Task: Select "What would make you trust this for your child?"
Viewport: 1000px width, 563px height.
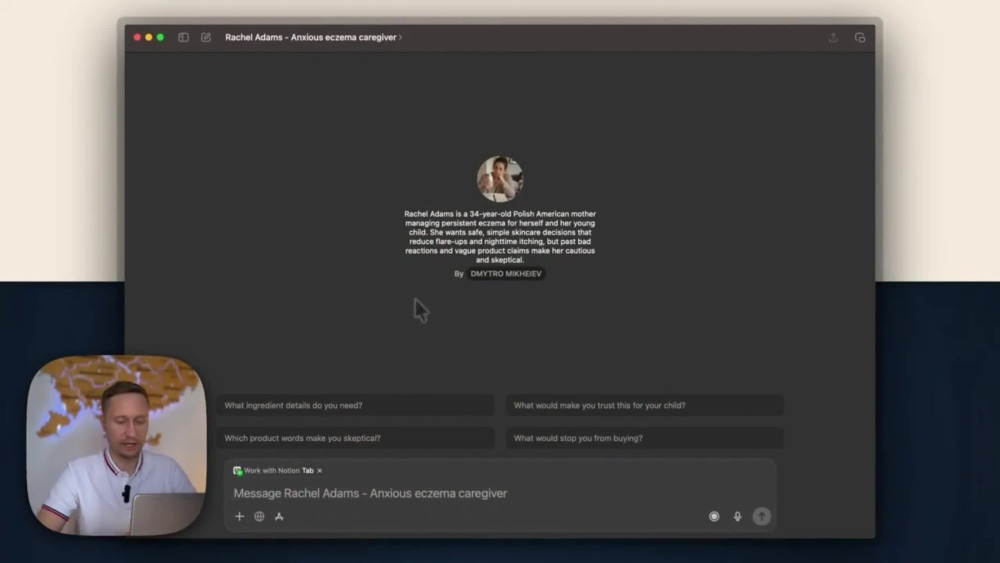Action: point(645,406)
